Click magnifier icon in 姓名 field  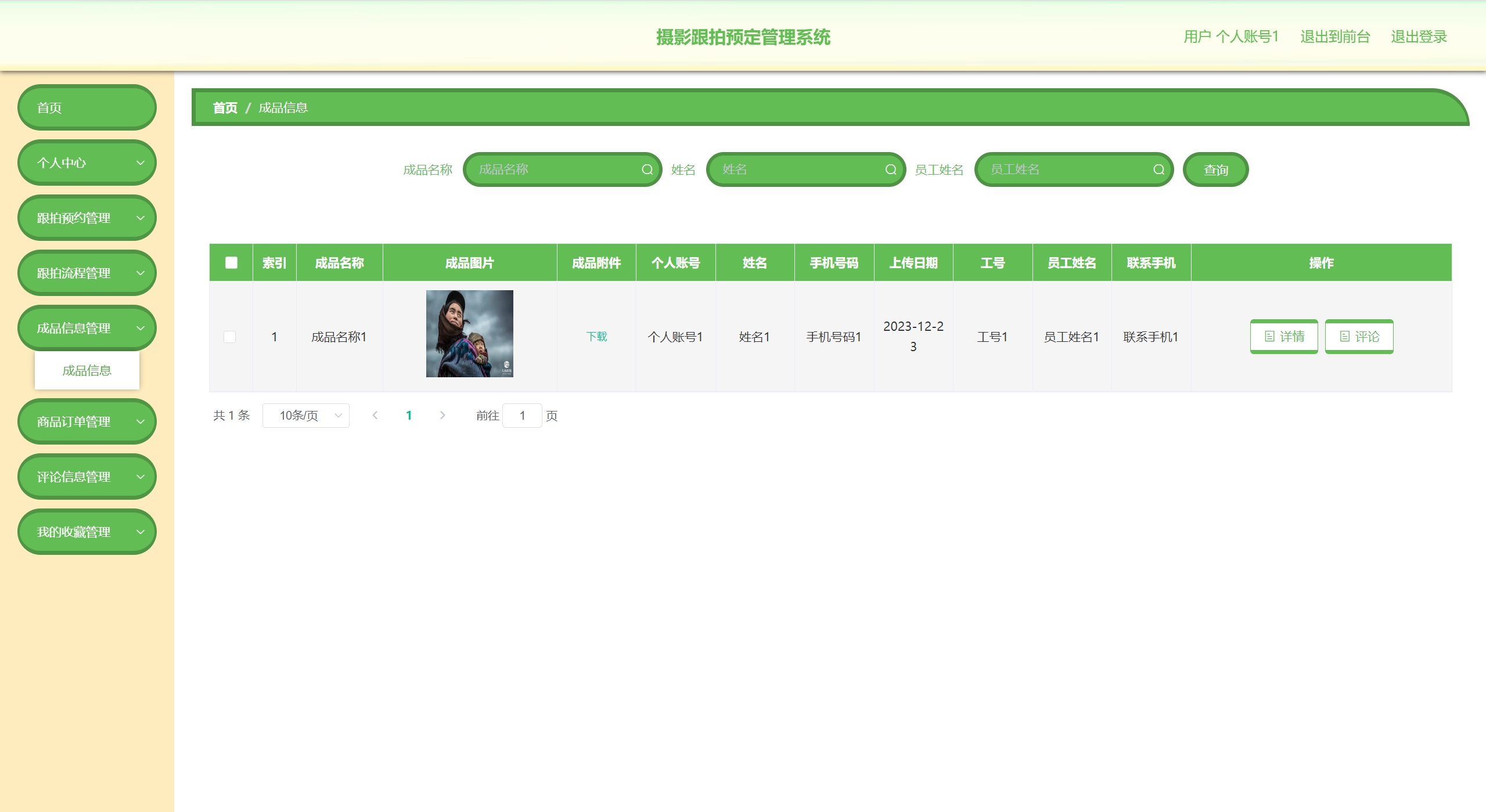tap(890, 169)
